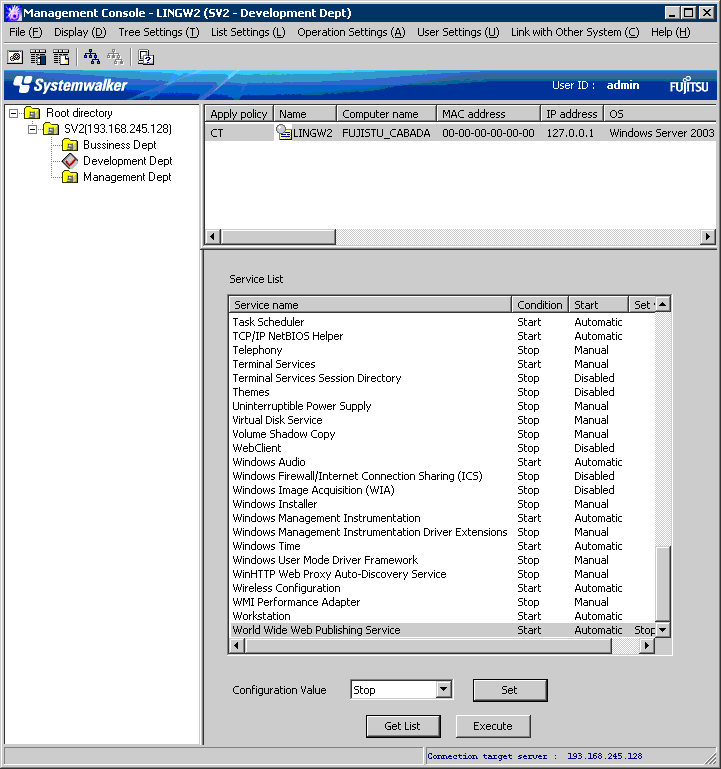Click the Connection target server status text

(535, 756)
